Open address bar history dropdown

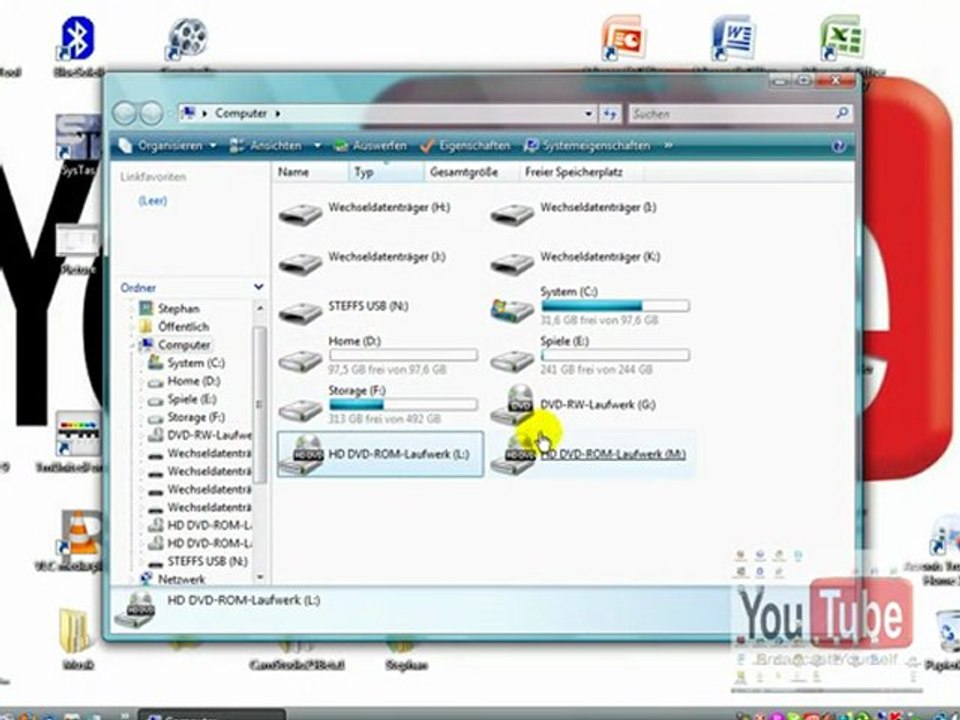pos(588,113)
